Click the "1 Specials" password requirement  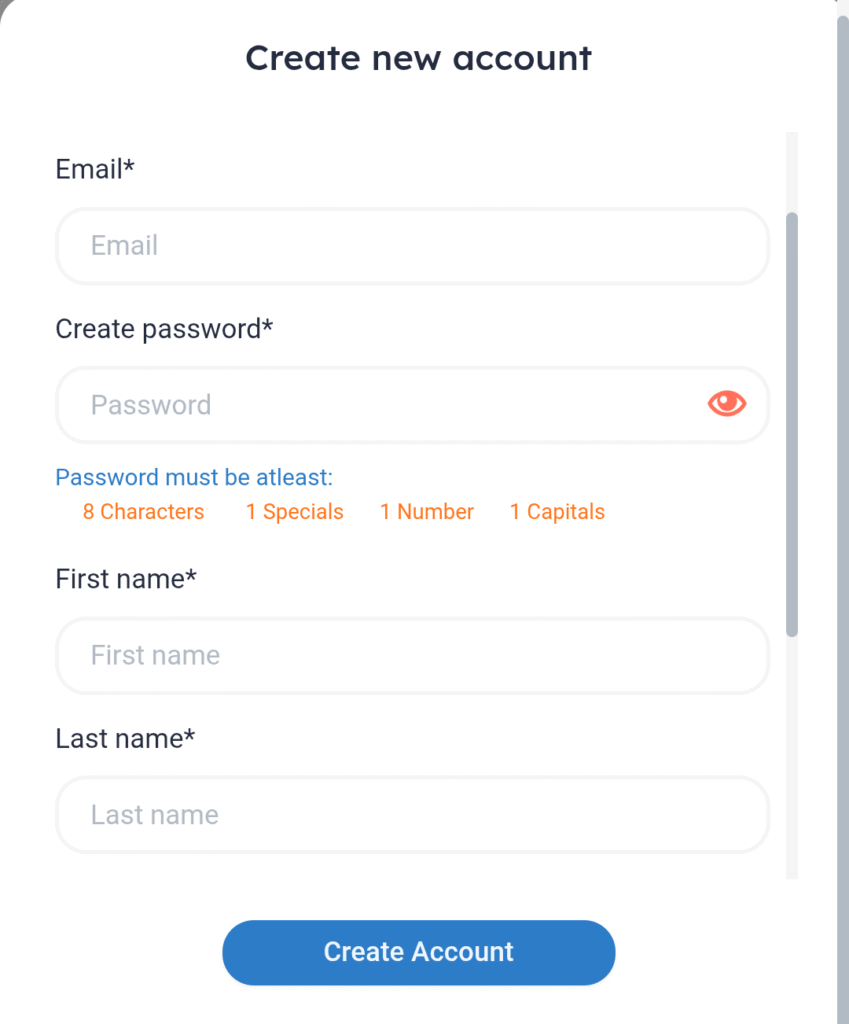pos(295,512)
